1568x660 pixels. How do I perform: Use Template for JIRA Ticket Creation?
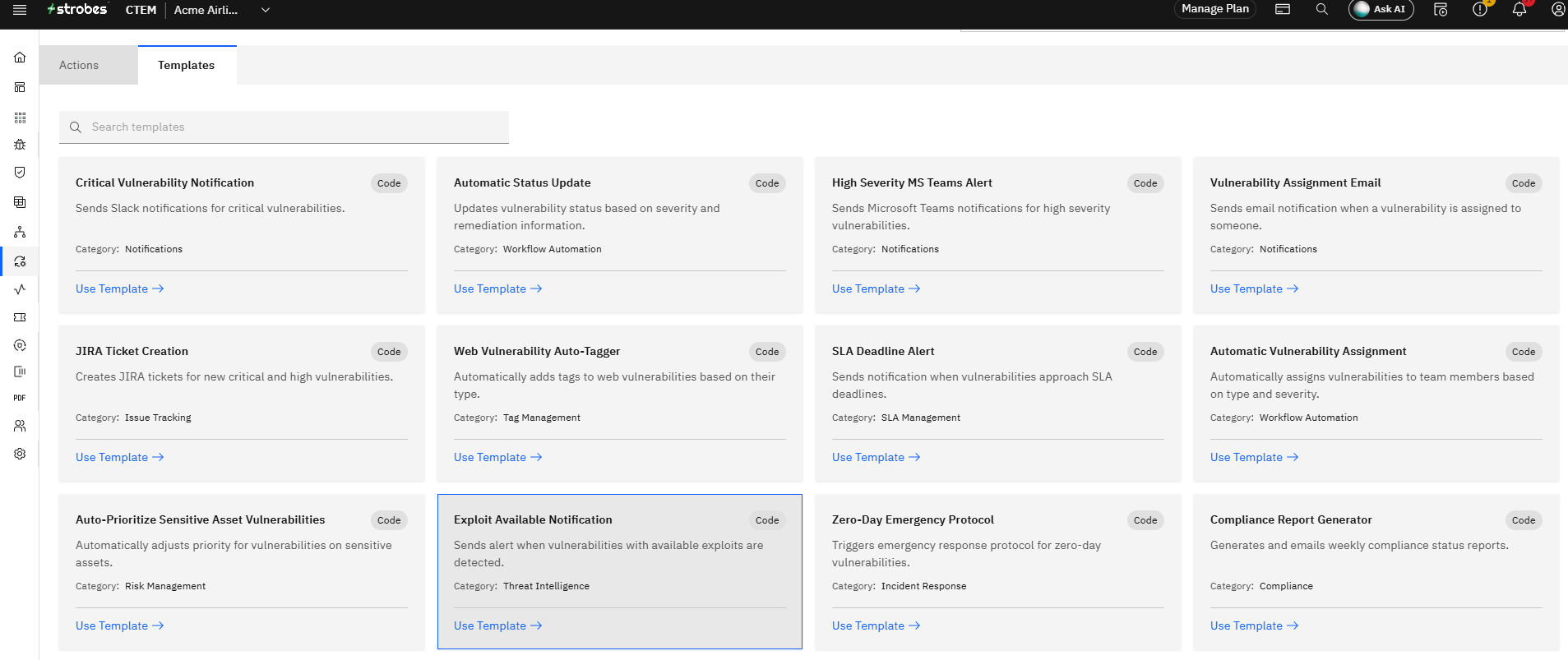tap(120, 457)
